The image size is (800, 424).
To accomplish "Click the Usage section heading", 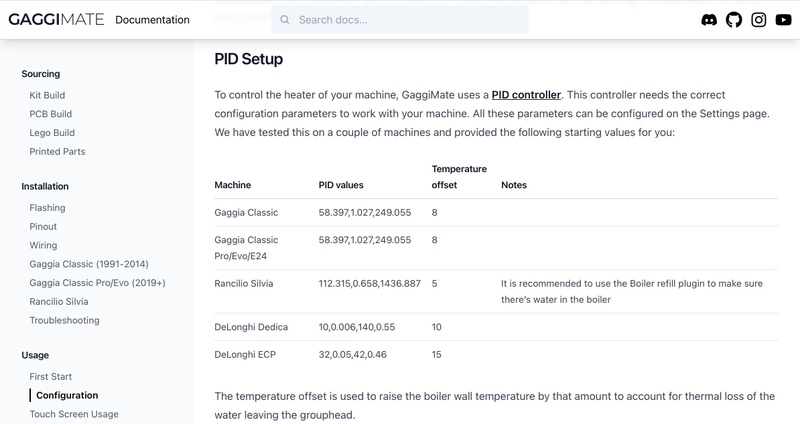I will pyautogui.click(x=35, y=355).
